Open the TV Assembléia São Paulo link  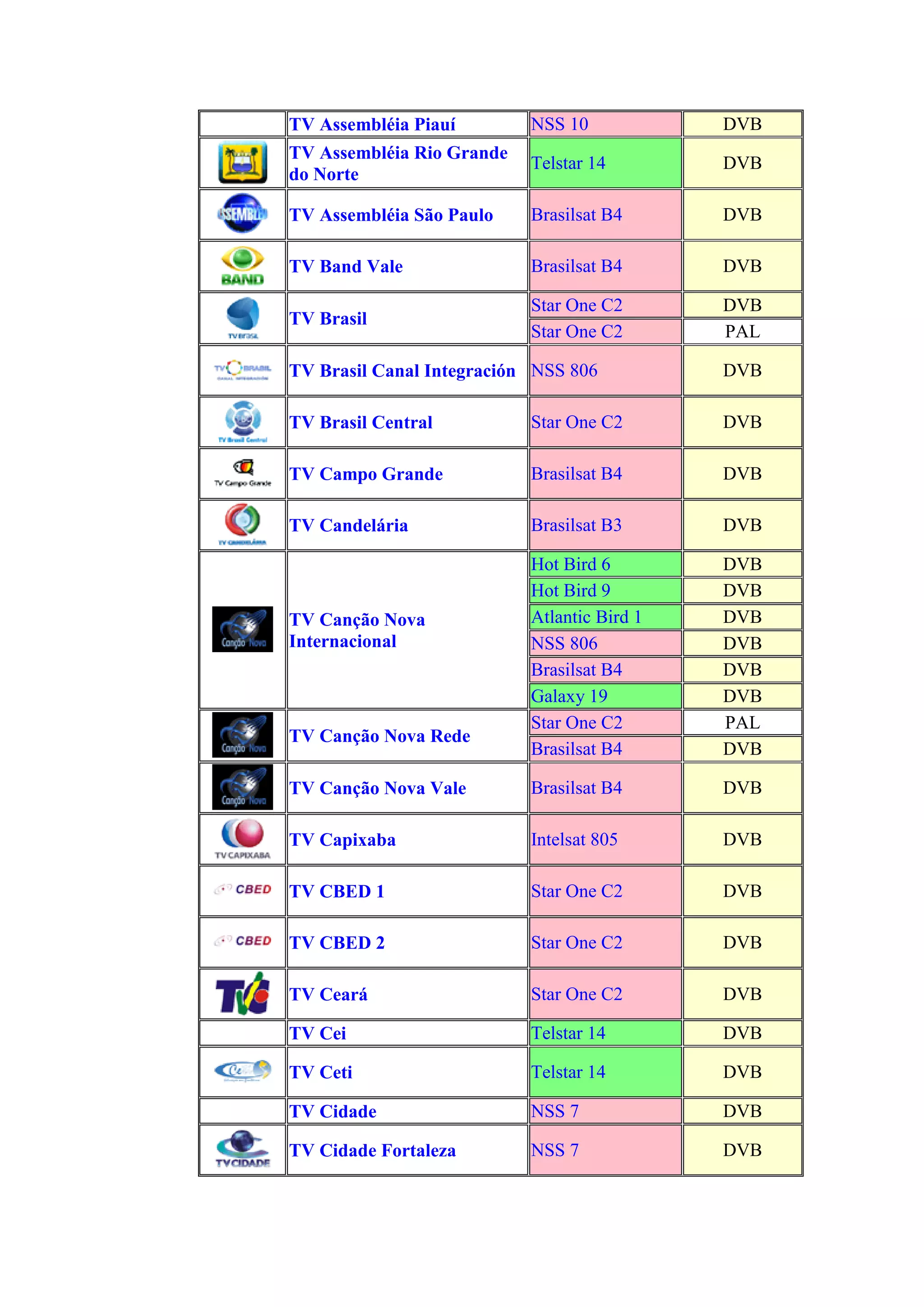pos(392,215)
